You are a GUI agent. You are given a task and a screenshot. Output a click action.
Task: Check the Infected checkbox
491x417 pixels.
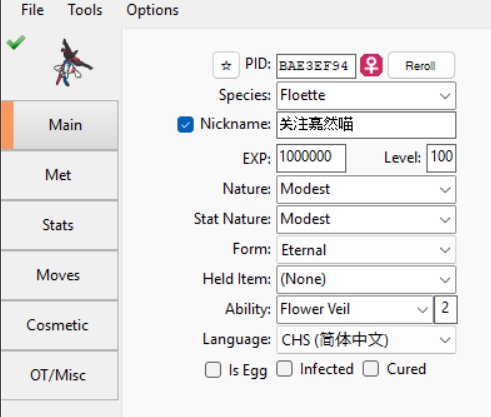(x=285, y=369)
